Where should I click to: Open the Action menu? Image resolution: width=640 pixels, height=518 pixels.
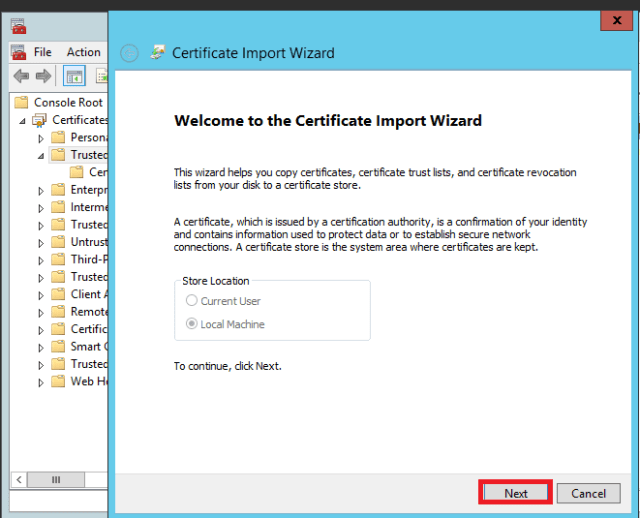pos(83,52)
